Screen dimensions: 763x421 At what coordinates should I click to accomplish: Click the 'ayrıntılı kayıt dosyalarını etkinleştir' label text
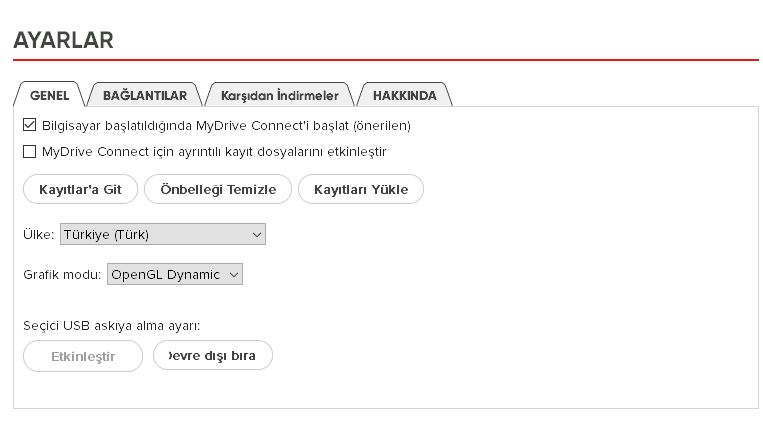[214, 152]
